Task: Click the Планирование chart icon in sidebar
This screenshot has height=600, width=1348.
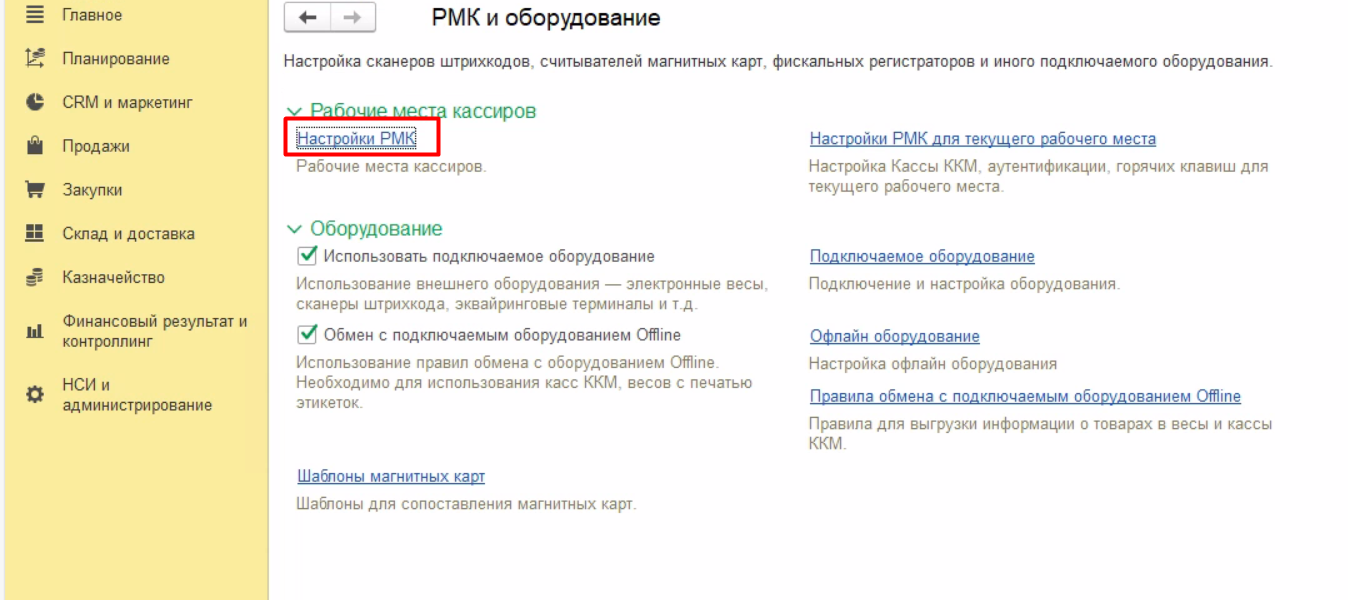Action: (35, 59)
